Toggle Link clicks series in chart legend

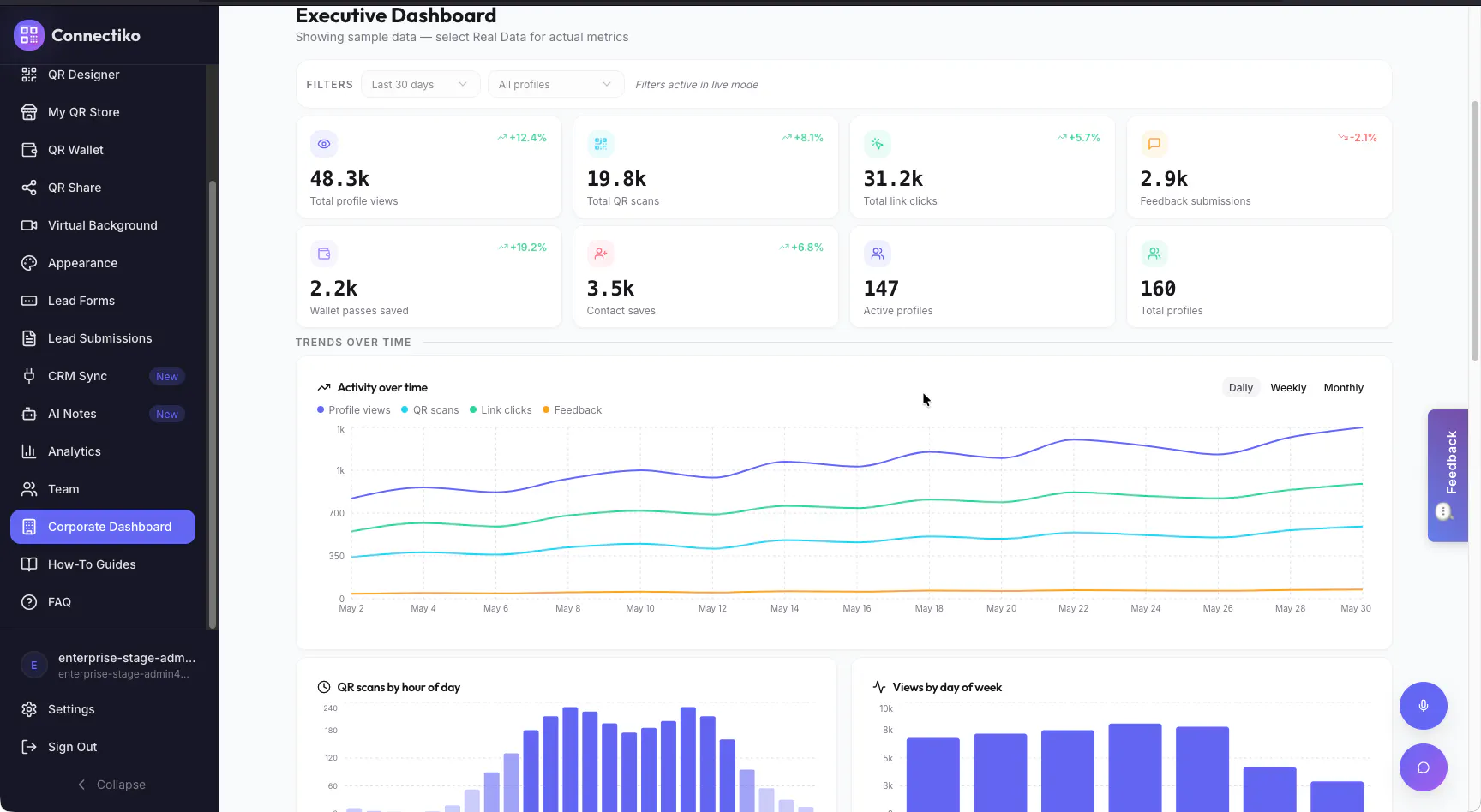(501, 410)
